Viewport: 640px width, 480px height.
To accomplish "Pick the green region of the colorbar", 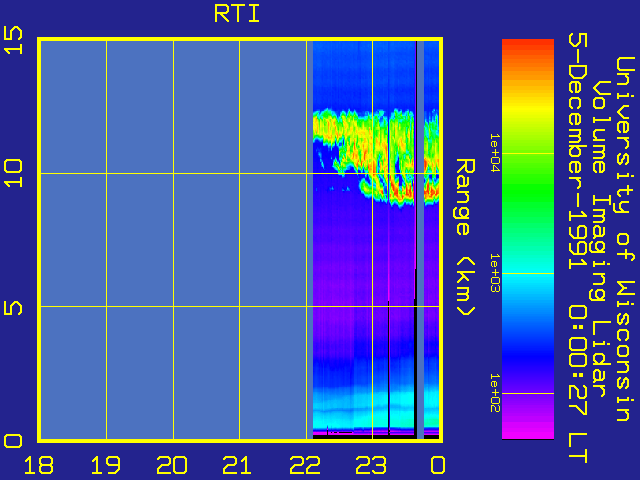I will point(528,192).
